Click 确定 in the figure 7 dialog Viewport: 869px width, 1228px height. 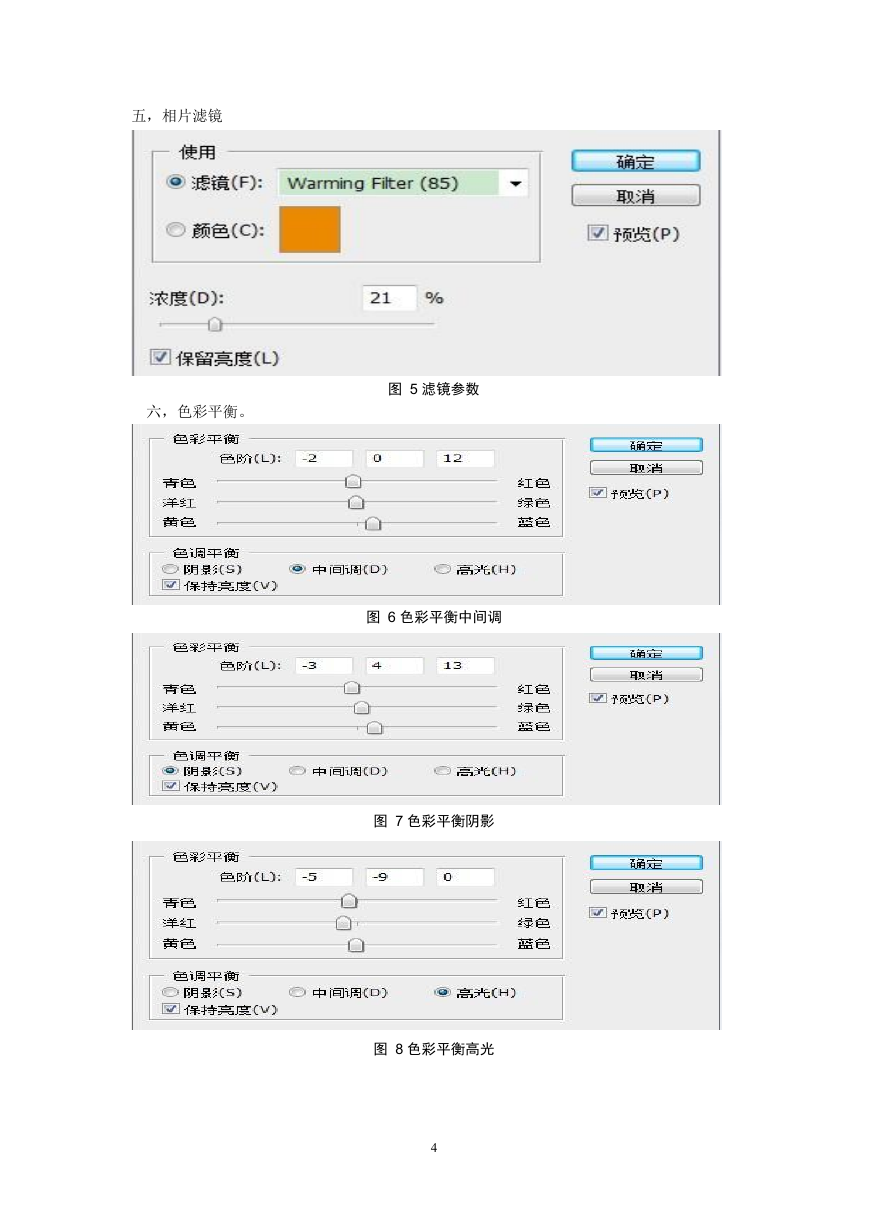coord(646,652)
